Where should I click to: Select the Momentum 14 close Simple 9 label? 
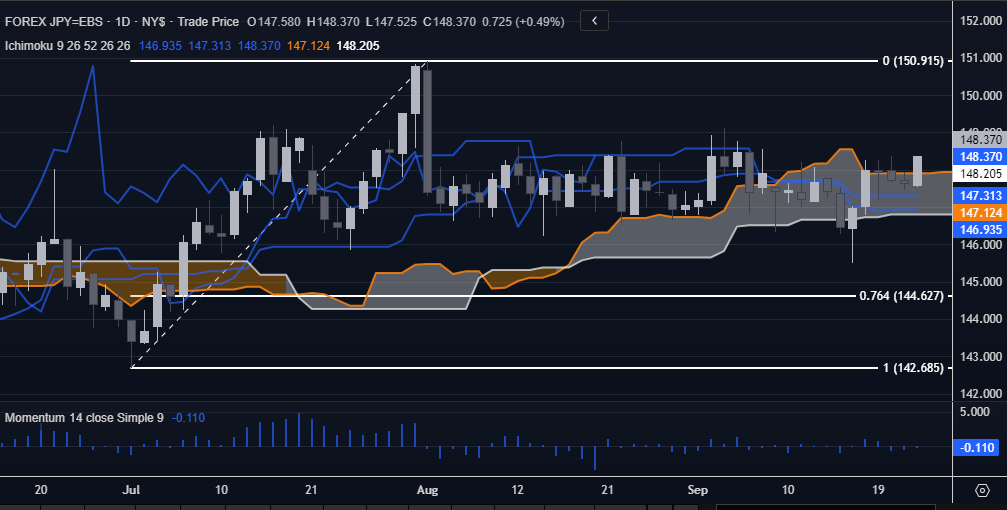(84, 417)
